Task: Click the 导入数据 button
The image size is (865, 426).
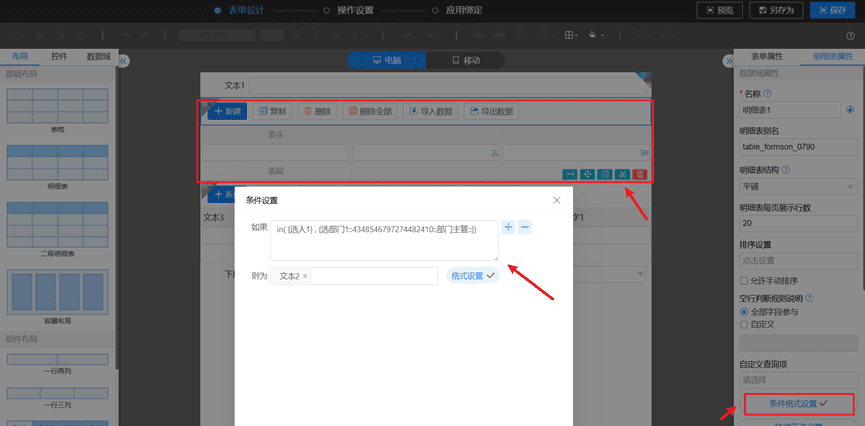Action: (x=431, y=111)
